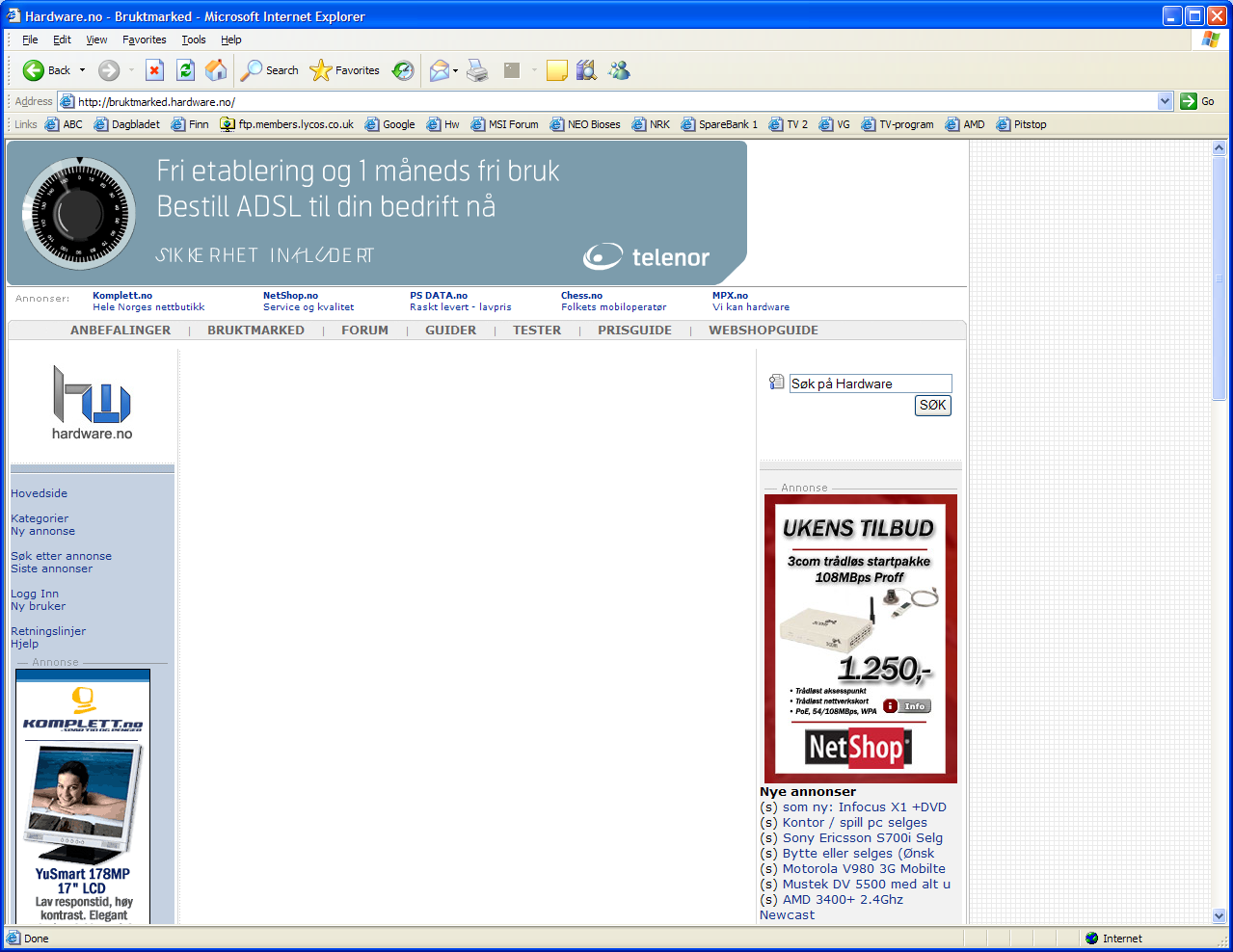Open the Back button history dropdown
The image size is (1233, 952).
(83, 70)
